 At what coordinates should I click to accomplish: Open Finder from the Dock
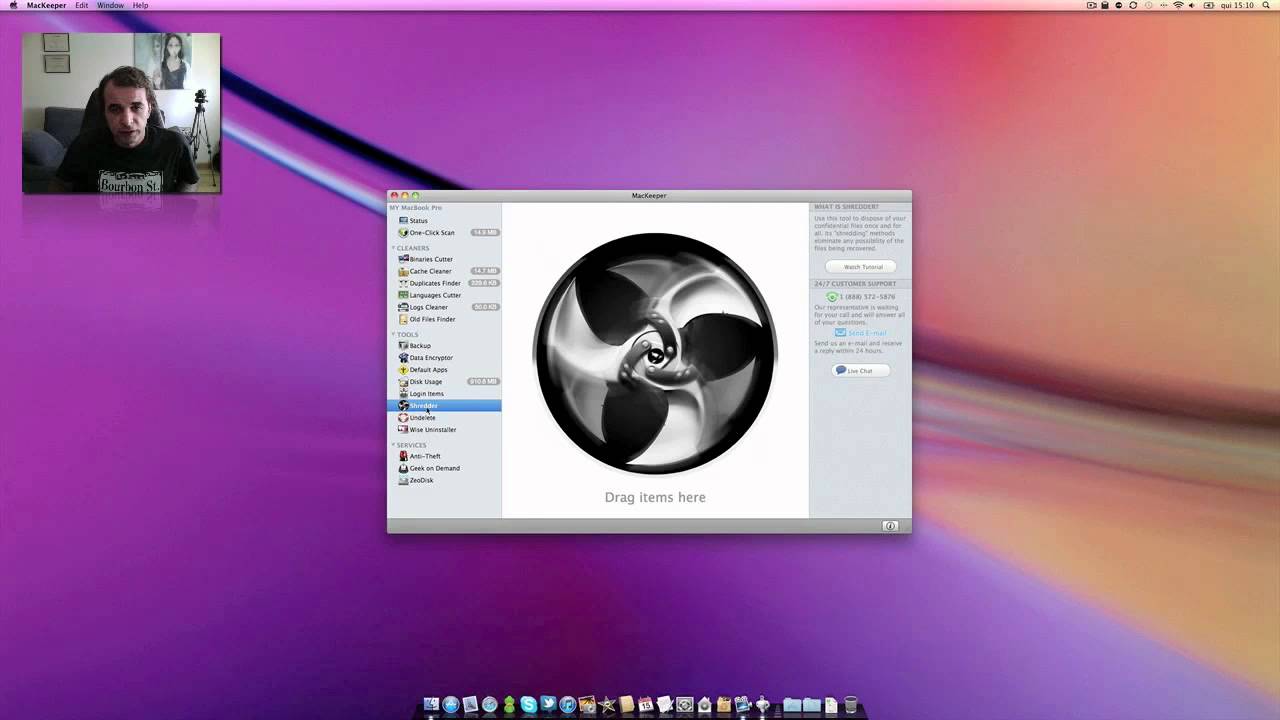pyautogui.click(x=431, y=705)
